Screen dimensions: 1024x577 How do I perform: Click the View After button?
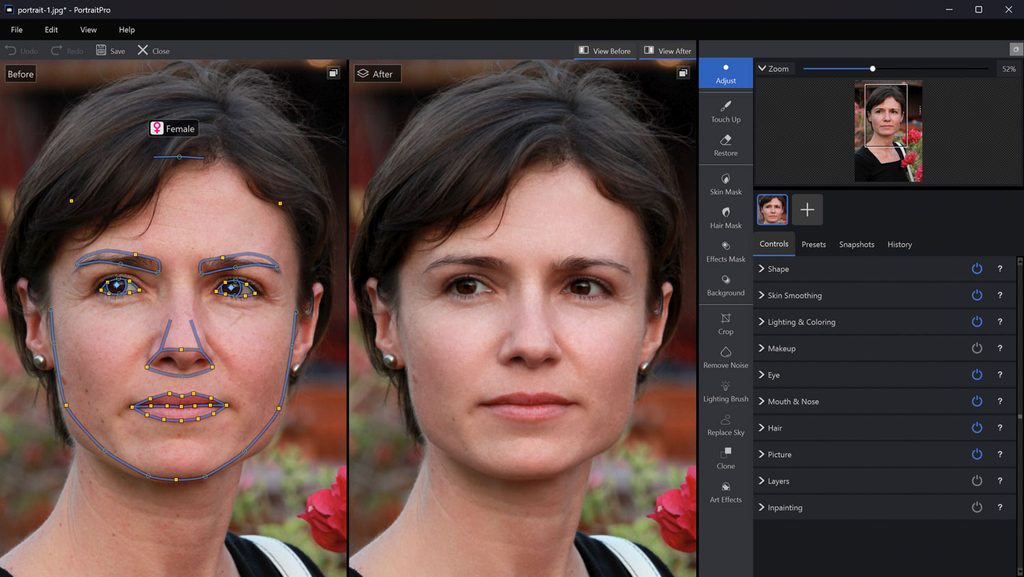(x=667, y=50)
